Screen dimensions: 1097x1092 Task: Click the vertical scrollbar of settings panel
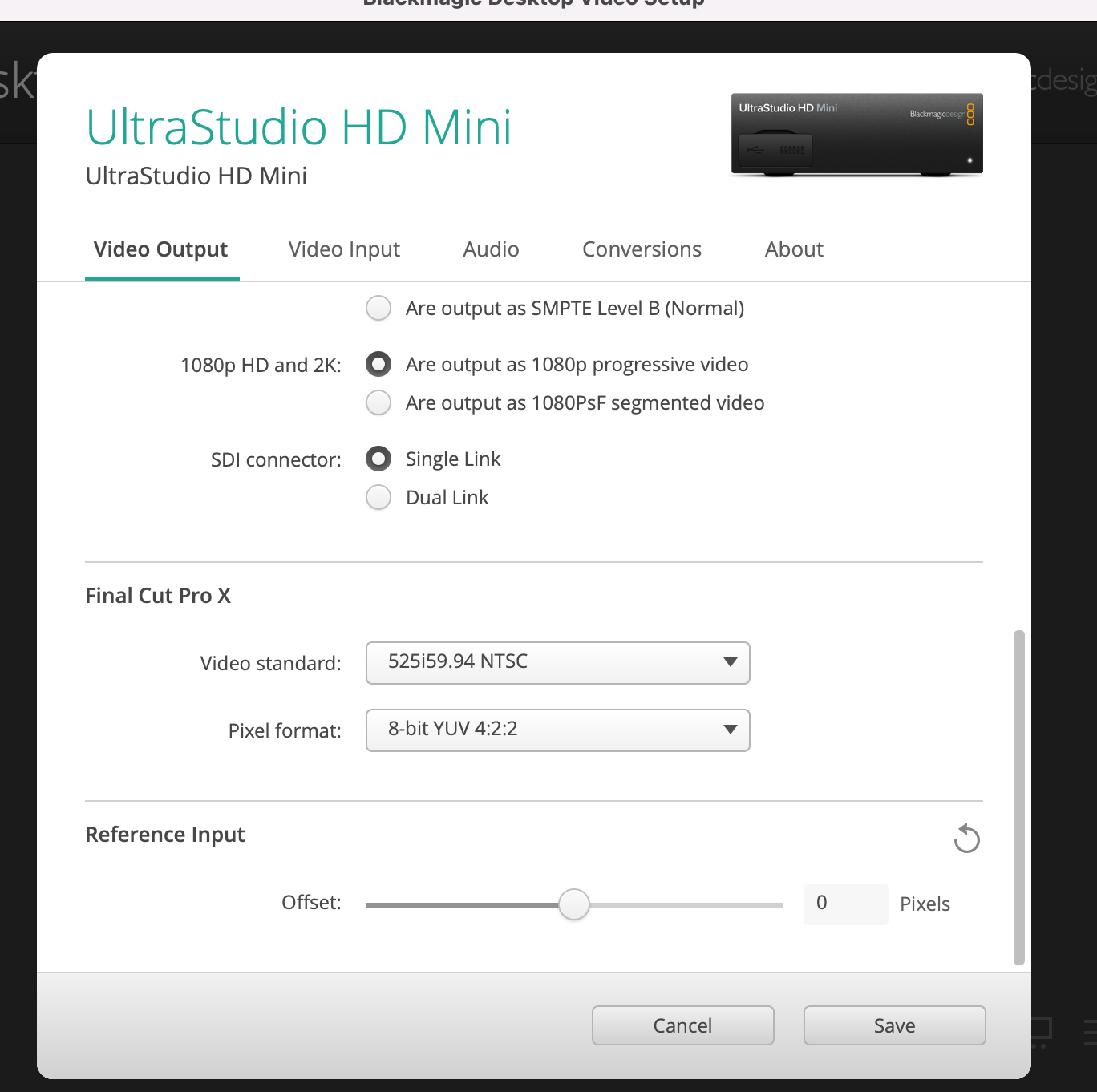[x=1019, y=797]
